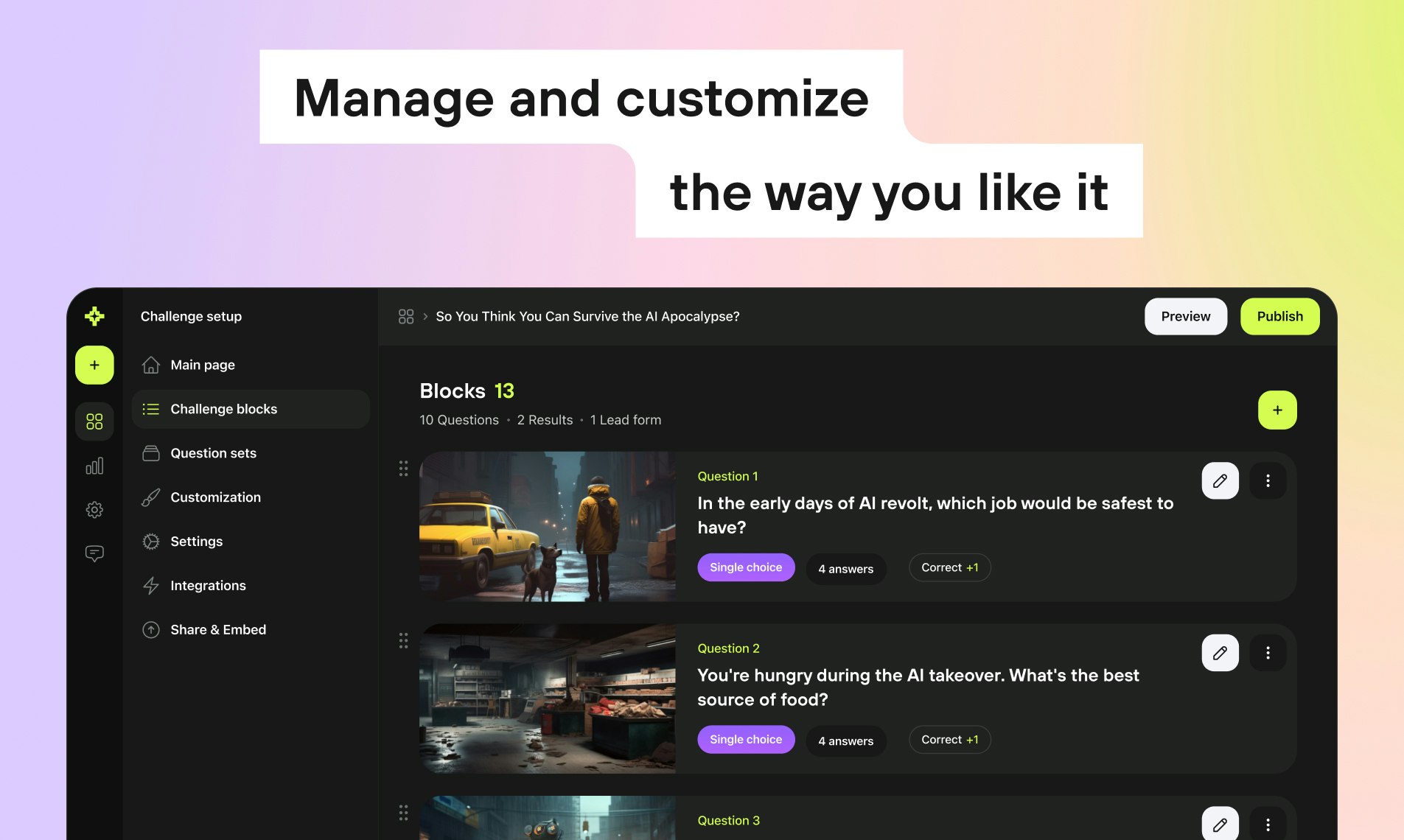This screenshot has width=1404, height=840.
Task: Click the list icon beside Challenge blocks
Action: coord(151,409)
